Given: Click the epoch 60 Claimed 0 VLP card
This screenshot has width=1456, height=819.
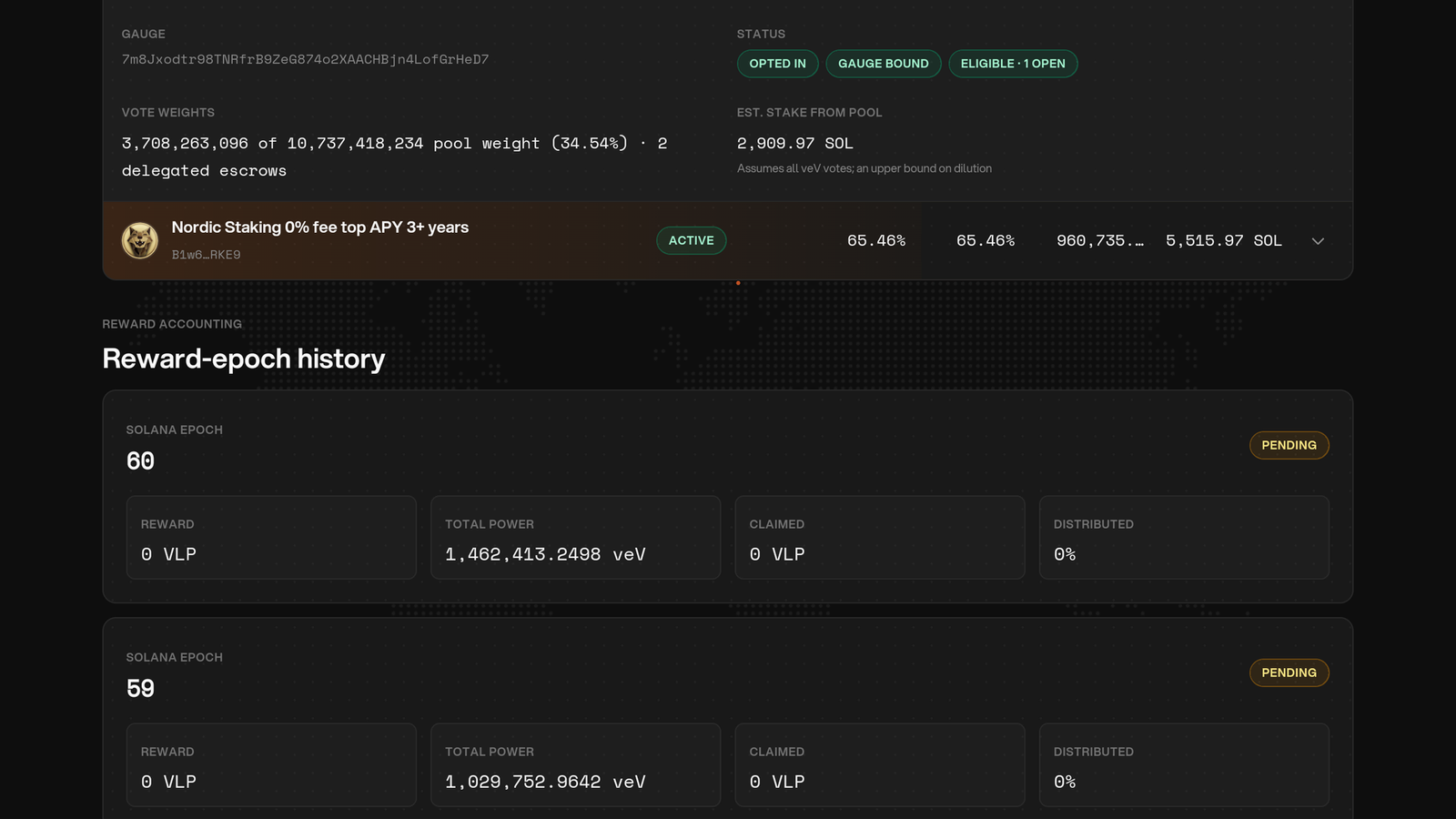Looking at the screenshot, I should (880, 538).
